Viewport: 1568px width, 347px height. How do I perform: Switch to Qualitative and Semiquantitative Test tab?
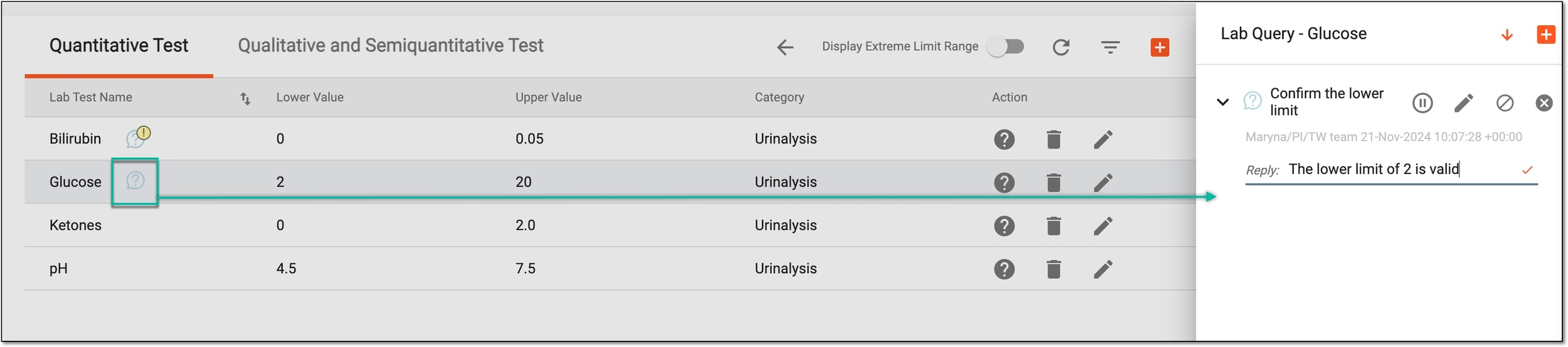point(390,46)
